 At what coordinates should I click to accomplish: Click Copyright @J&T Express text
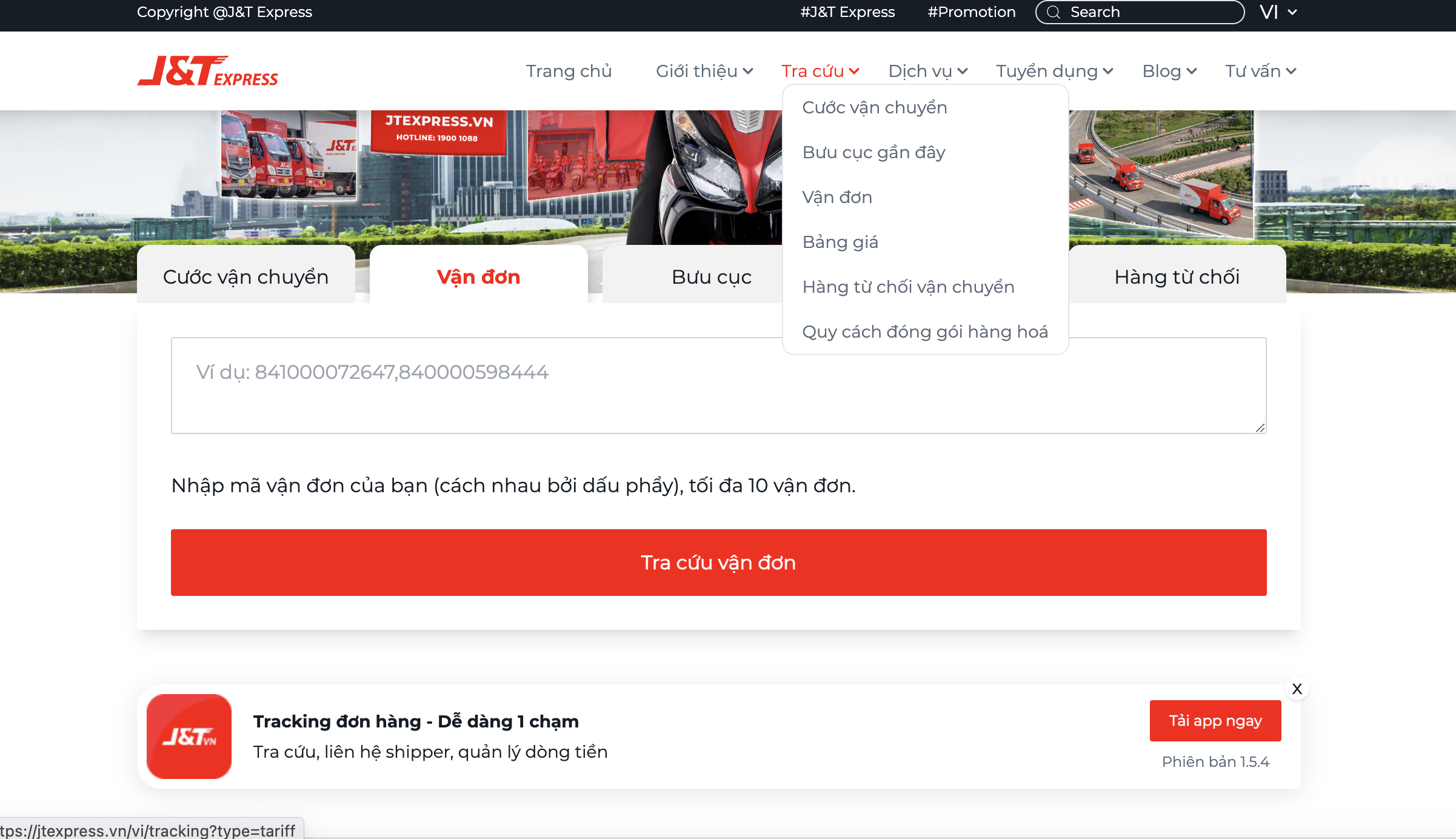(224, 12)
